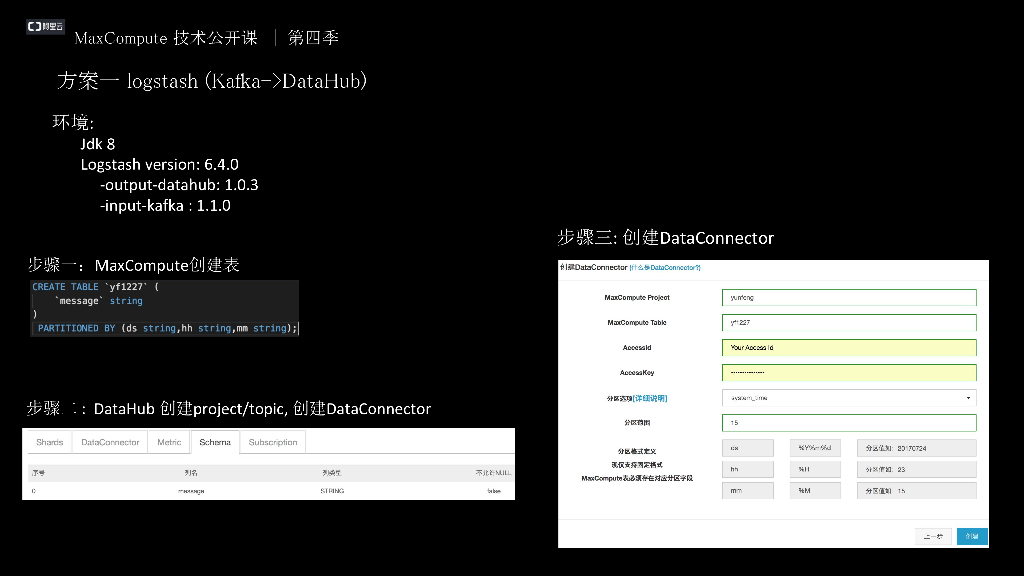Click the -input-kafka : 1.1.0 text
1024x576 pixels.
(x=165, y=206)
